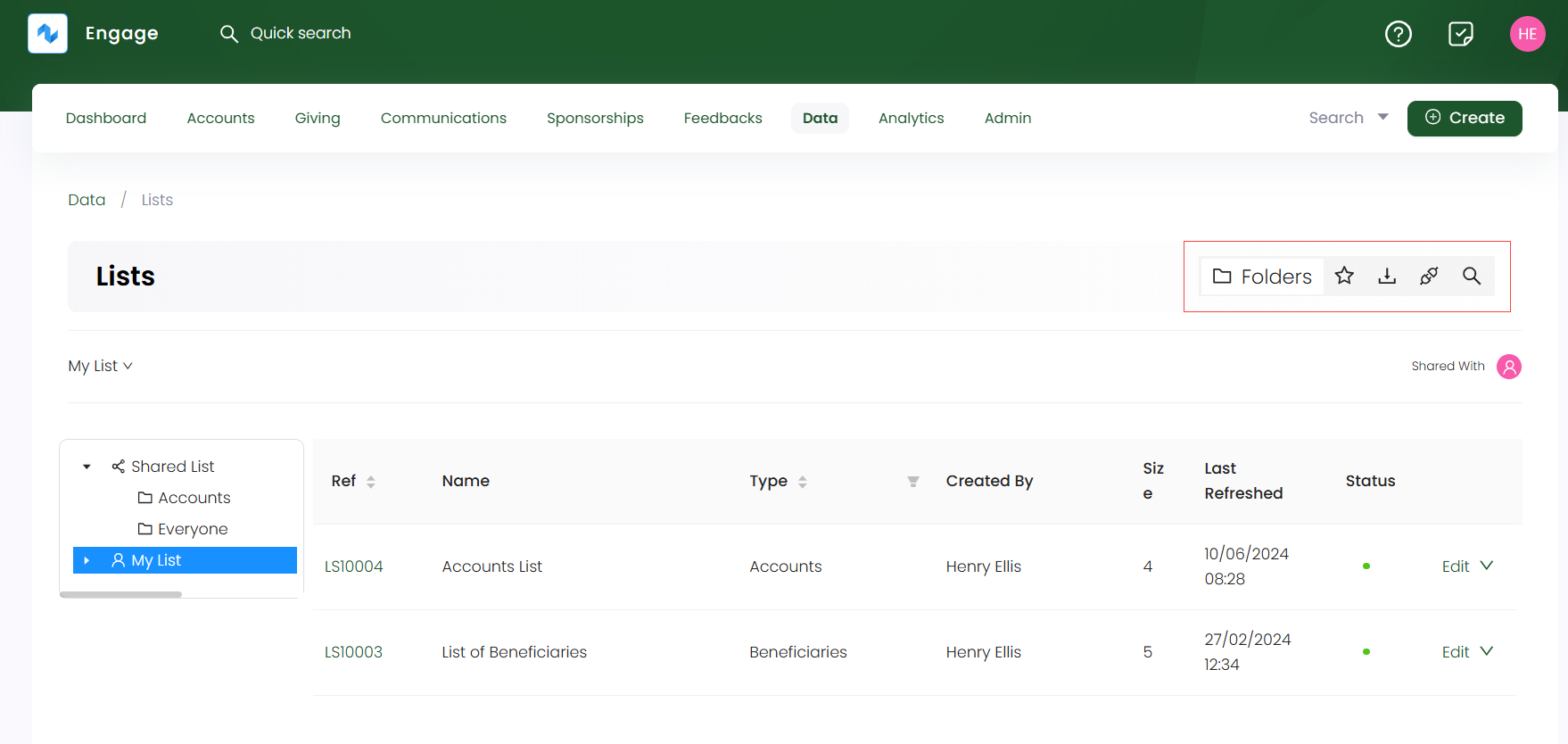Click the share icon beside Shared List
1568x744 pixels.
tap(118, 467)
